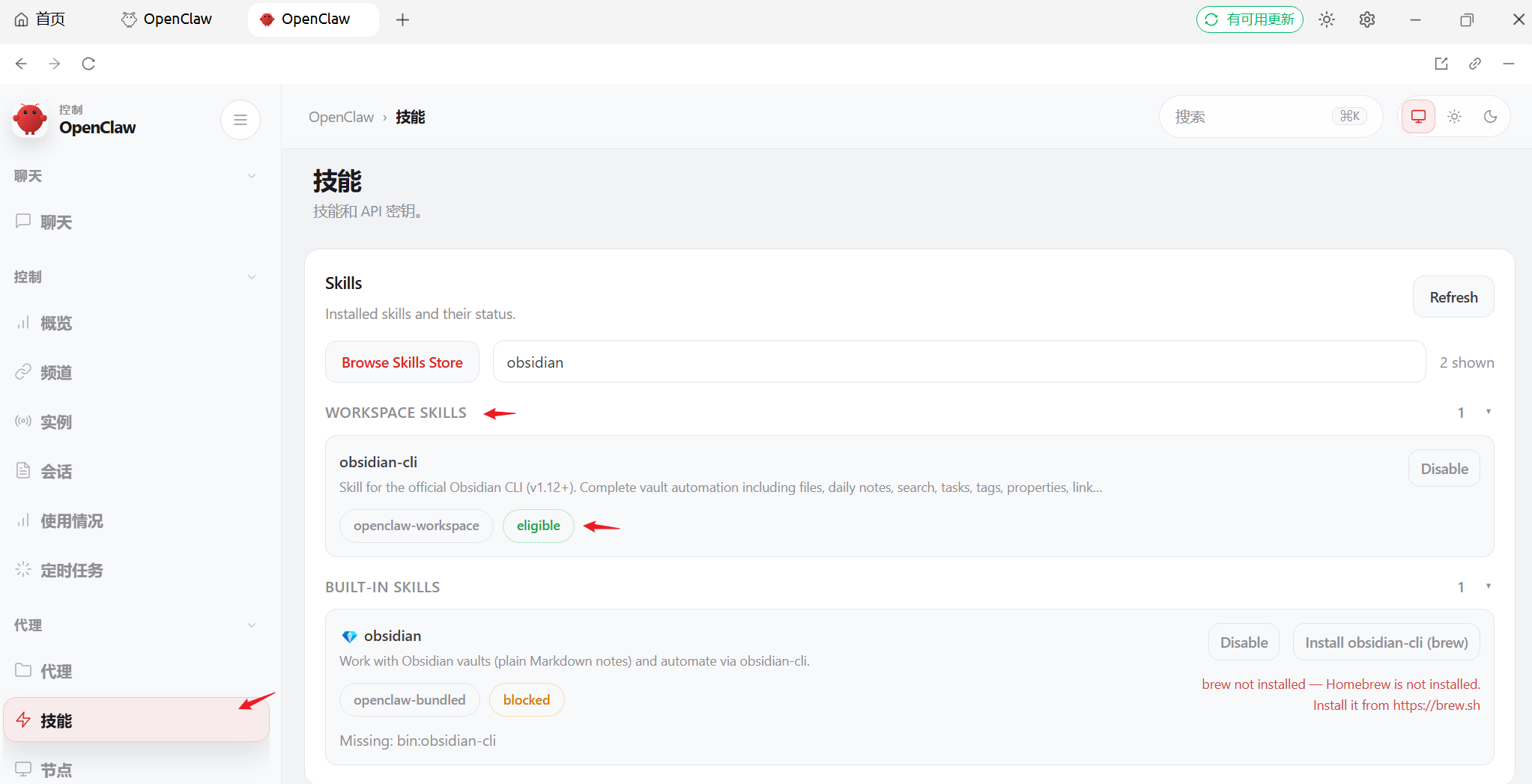Open the 代理 agents page
Image resolution: width=1532 pixels, height=784 pixels.
pyautogui.click(x=136, y=671)
